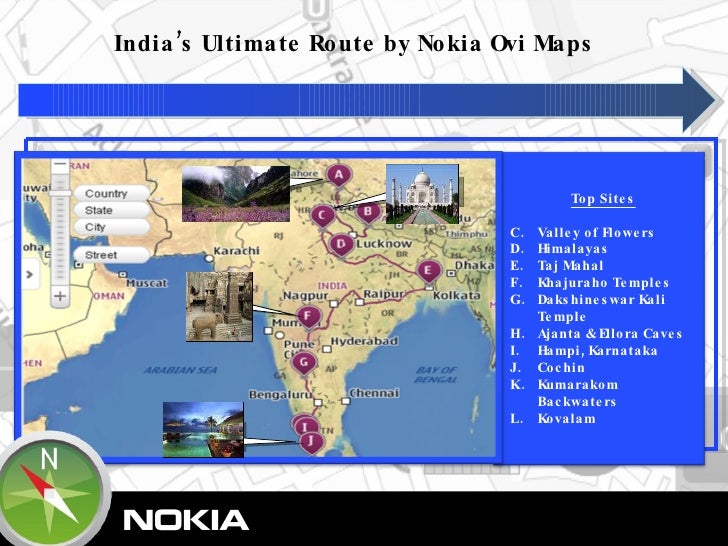Select map marker J at the southern tip
Image resolution: width=728 pixels, height=546 pixels.
click(312, 441)
